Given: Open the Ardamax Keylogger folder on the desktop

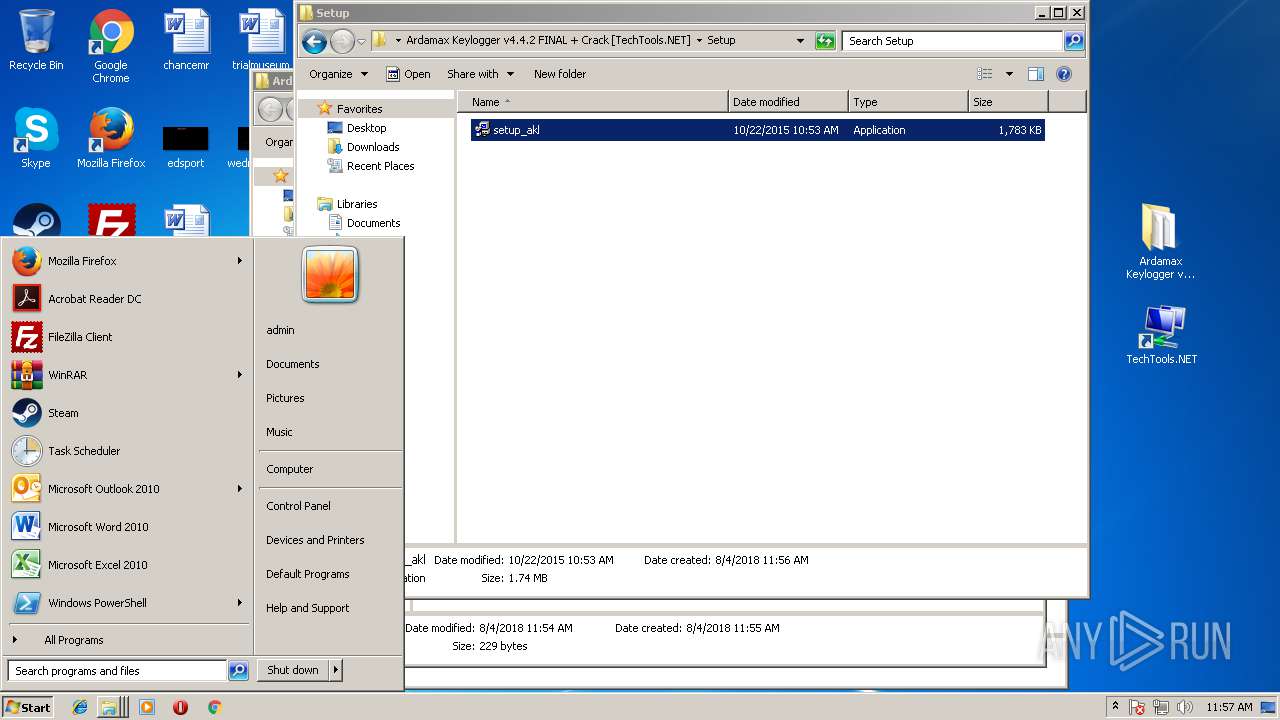Looking at the screenshot, I should click(1160, 242).
